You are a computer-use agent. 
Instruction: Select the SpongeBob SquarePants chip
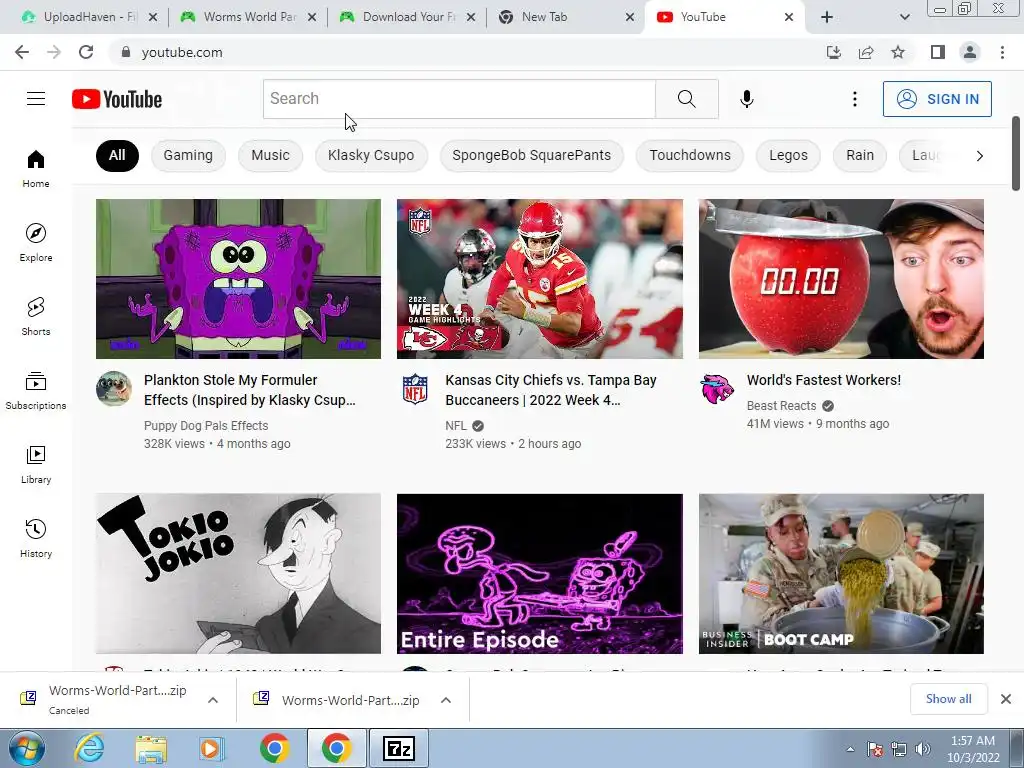click(x=532, y=155)
